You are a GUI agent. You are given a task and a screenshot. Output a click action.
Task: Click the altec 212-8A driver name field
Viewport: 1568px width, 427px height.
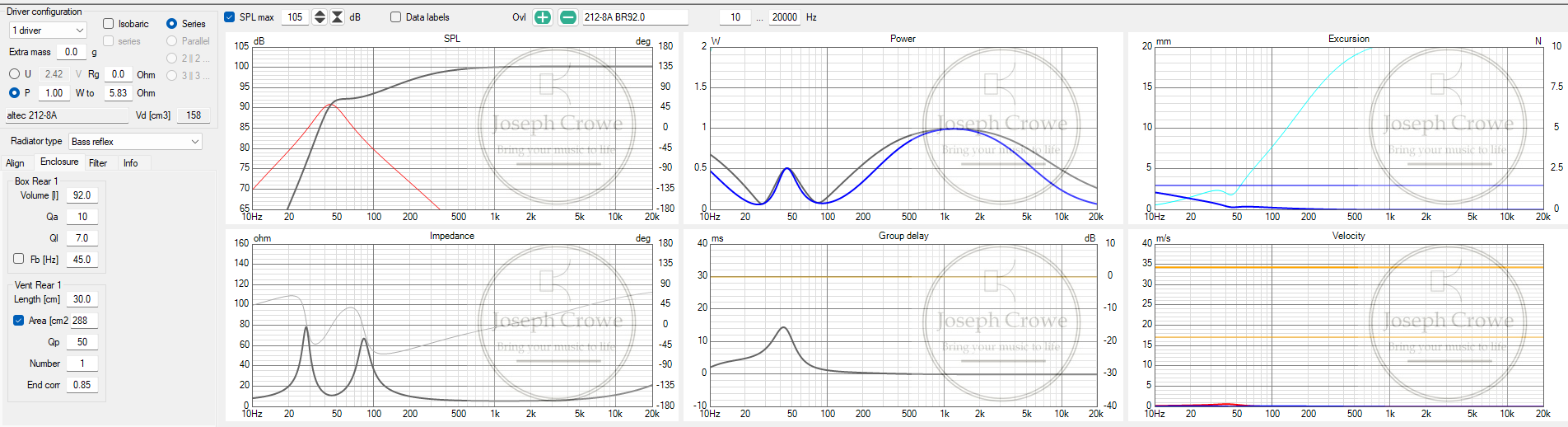pos(66,115)
